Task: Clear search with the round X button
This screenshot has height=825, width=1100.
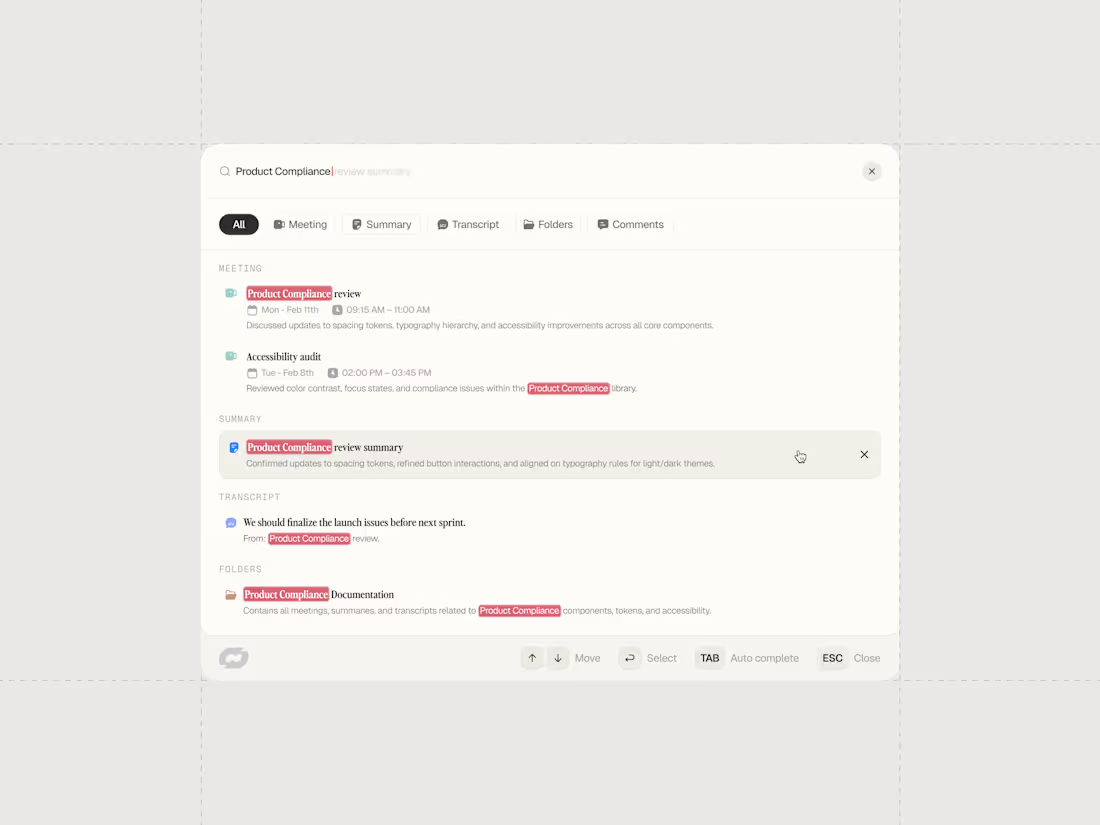Action: [x=871, y=171]
